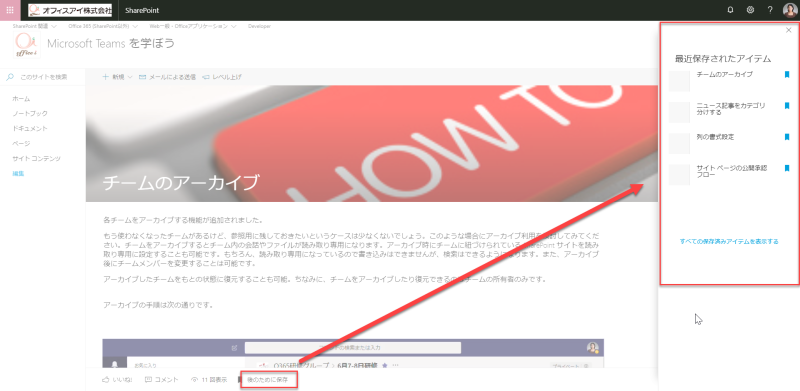Click the thumbs-up いいね! icon

(106, 380)
